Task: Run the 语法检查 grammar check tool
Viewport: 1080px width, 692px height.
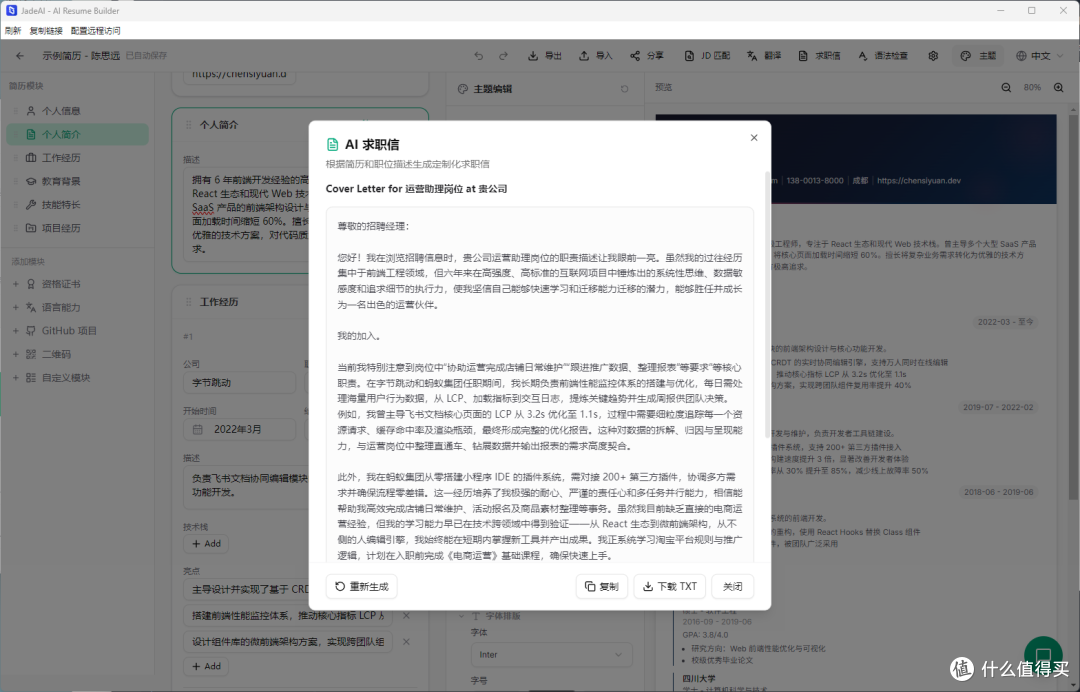Action: (x=883, y=56)
